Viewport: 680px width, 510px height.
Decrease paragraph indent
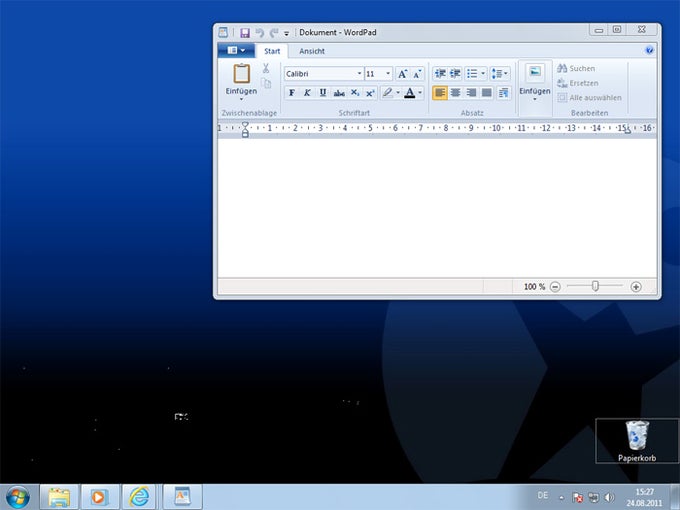440,74
